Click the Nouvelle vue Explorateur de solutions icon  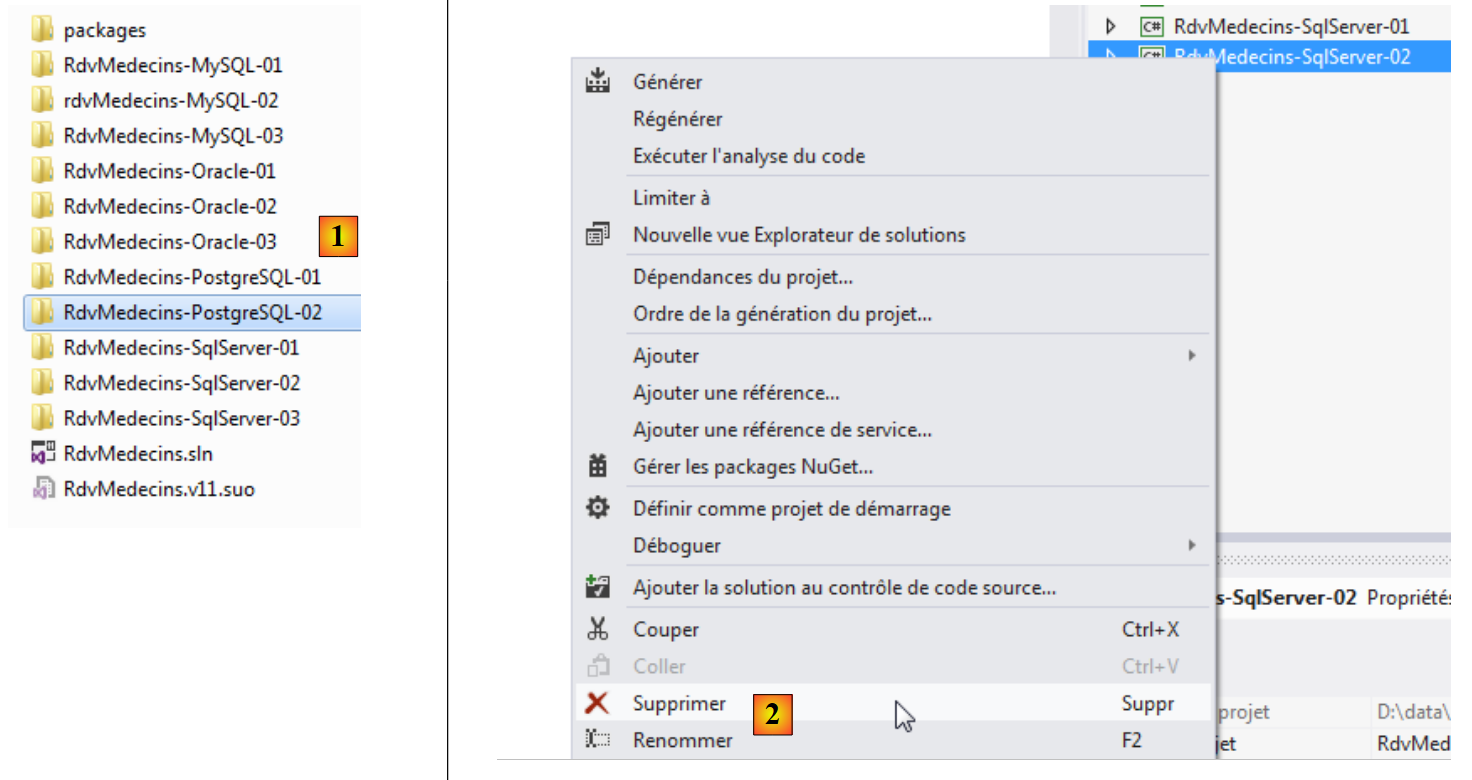click(597, 235)
